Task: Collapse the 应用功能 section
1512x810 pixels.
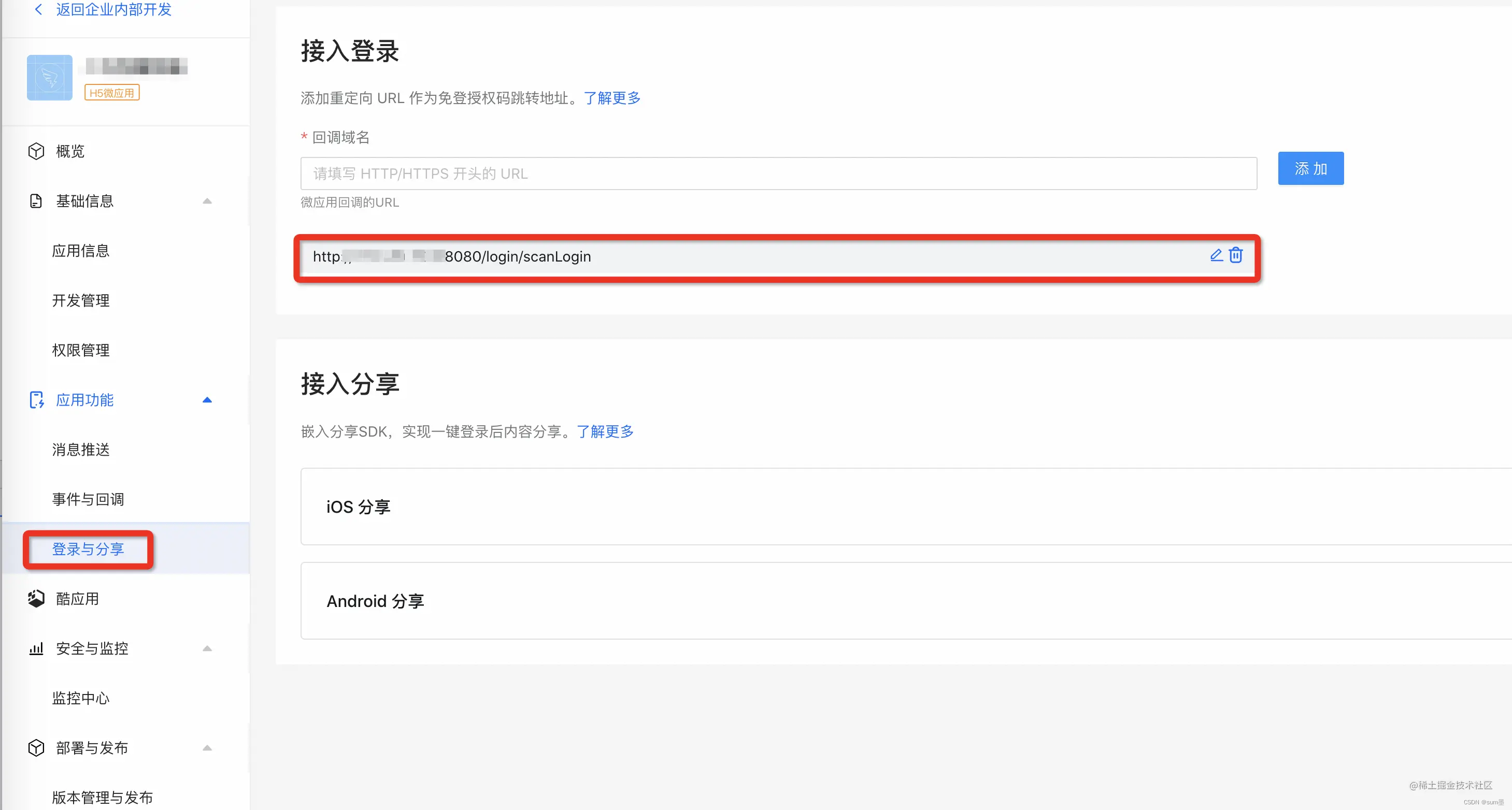Action: (207, 400)
